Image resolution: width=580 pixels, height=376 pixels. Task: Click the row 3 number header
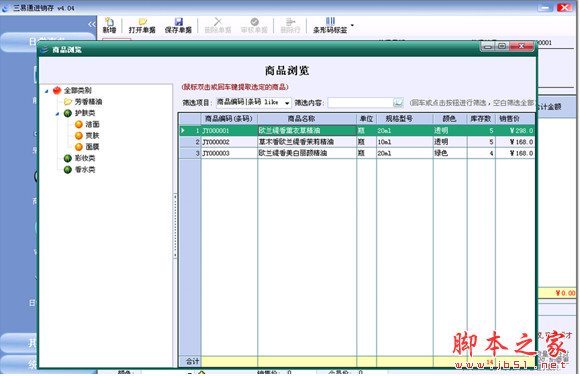tap(190, 153)
